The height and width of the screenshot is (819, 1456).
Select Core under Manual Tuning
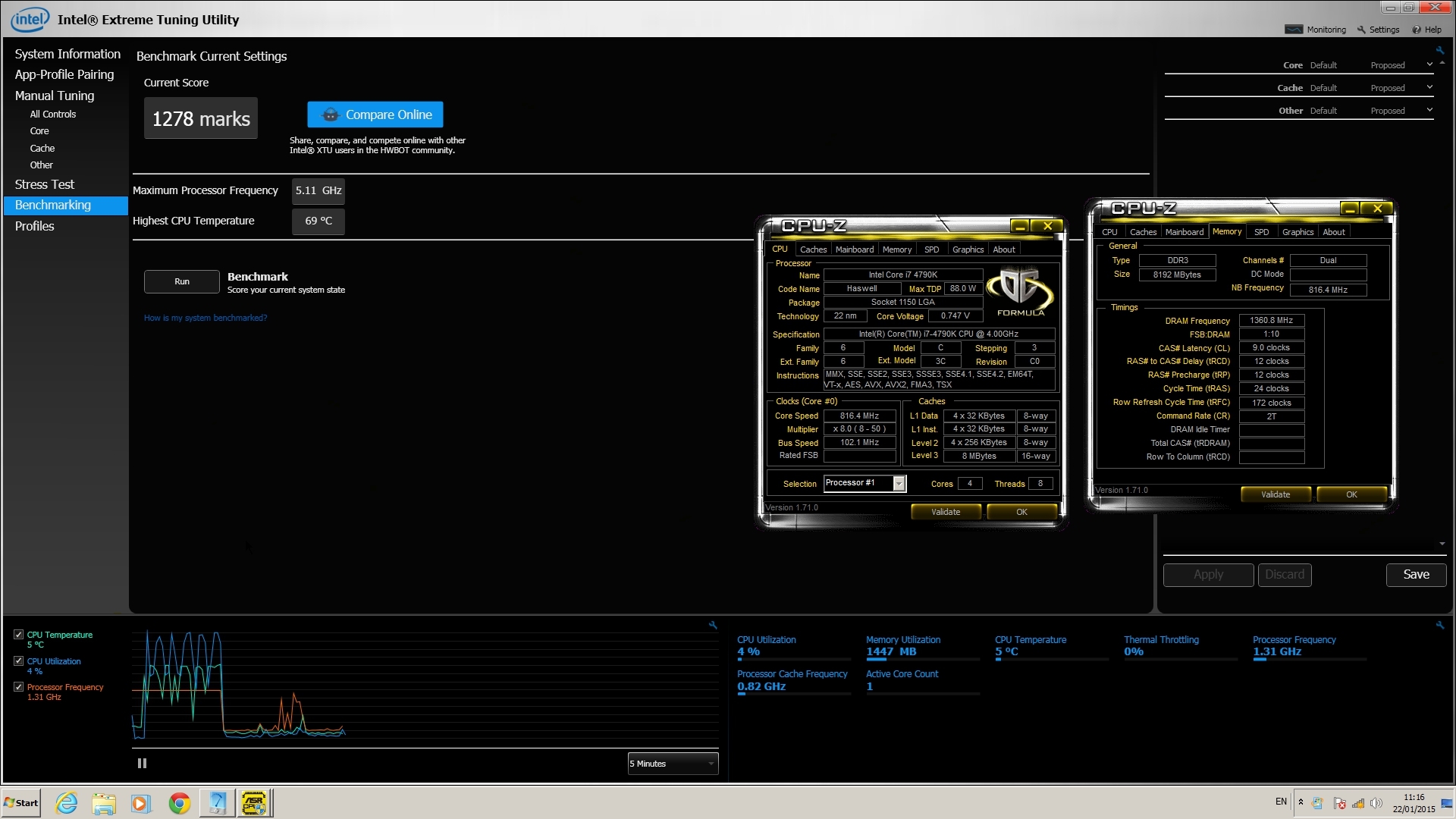tap(39, 131)
